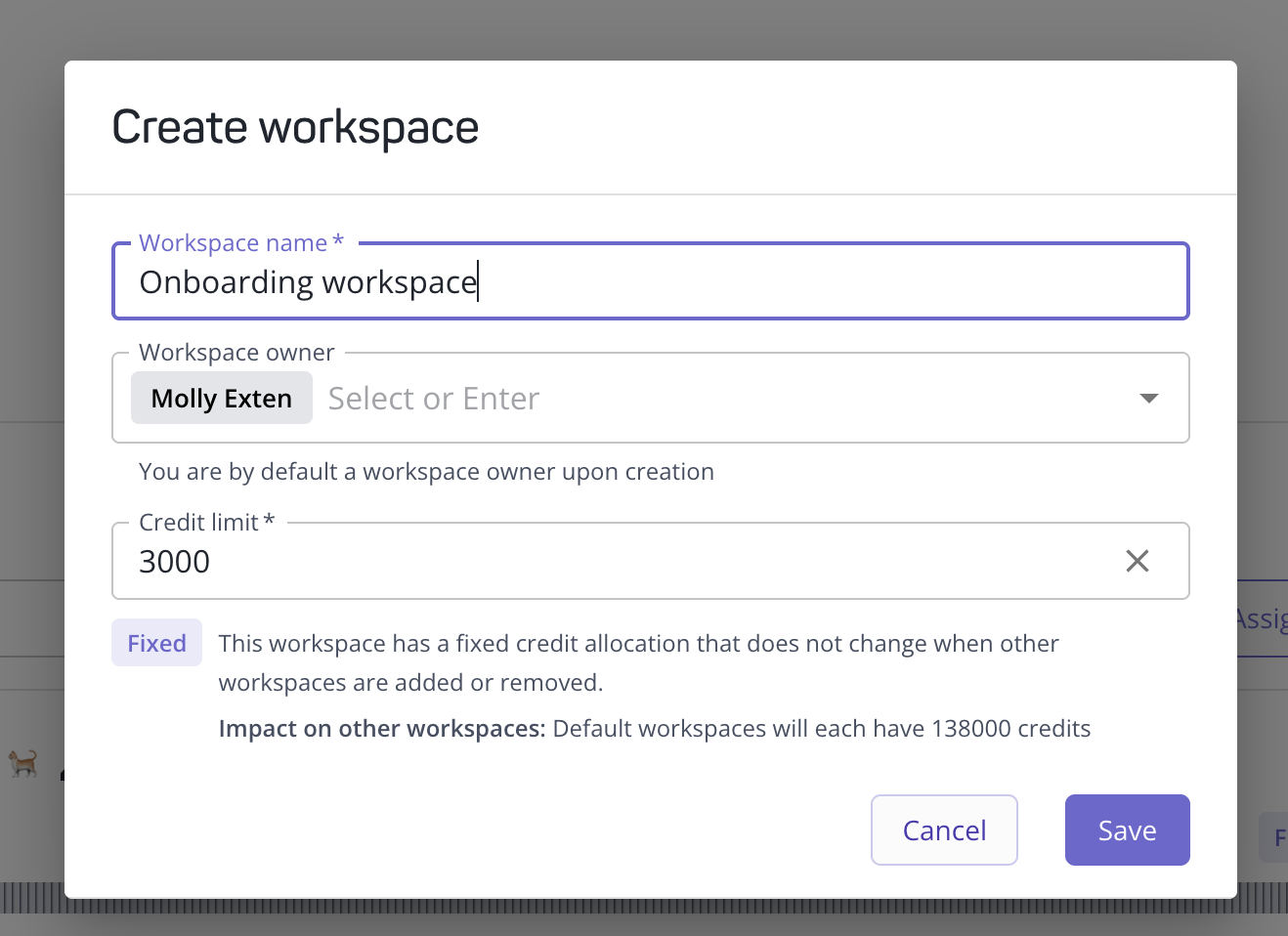1288x936 pixels.
Task: Click the cat emoji behind the dialog
Action: click(23, 762)
